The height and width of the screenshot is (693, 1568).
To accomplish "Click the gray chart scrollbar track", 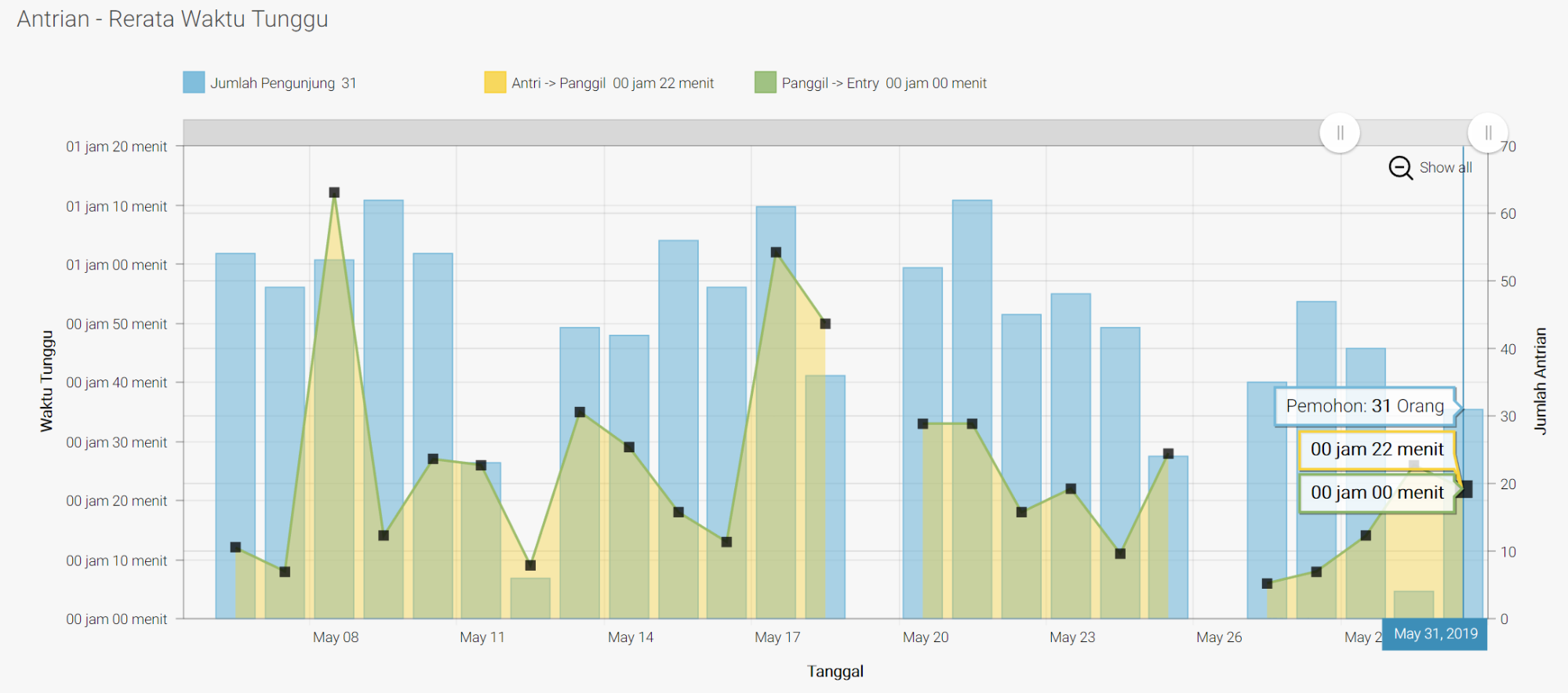I will pyautogui.click(x=706, y=132).
